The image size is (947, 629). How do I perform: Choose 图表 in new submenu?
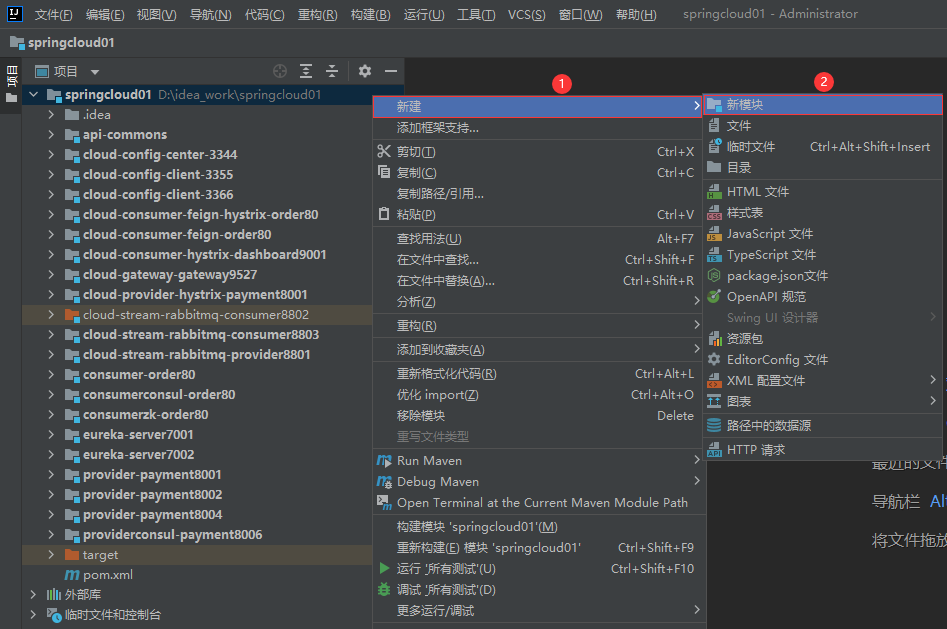tap(823, 401)
